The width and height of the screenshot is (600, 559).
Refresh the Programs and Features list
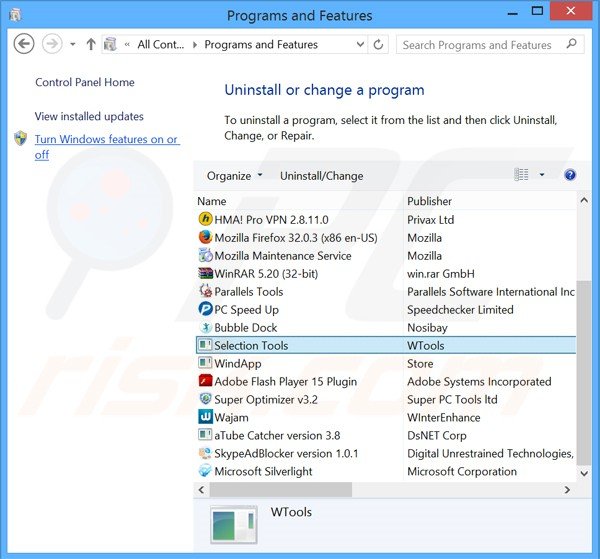(378, 45)
